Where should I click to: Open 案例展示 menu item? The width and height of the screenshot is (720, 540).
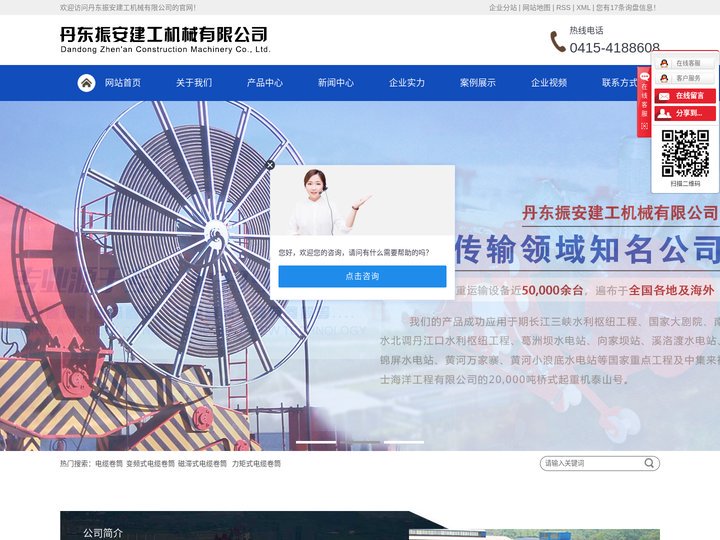tap(478, 83)
